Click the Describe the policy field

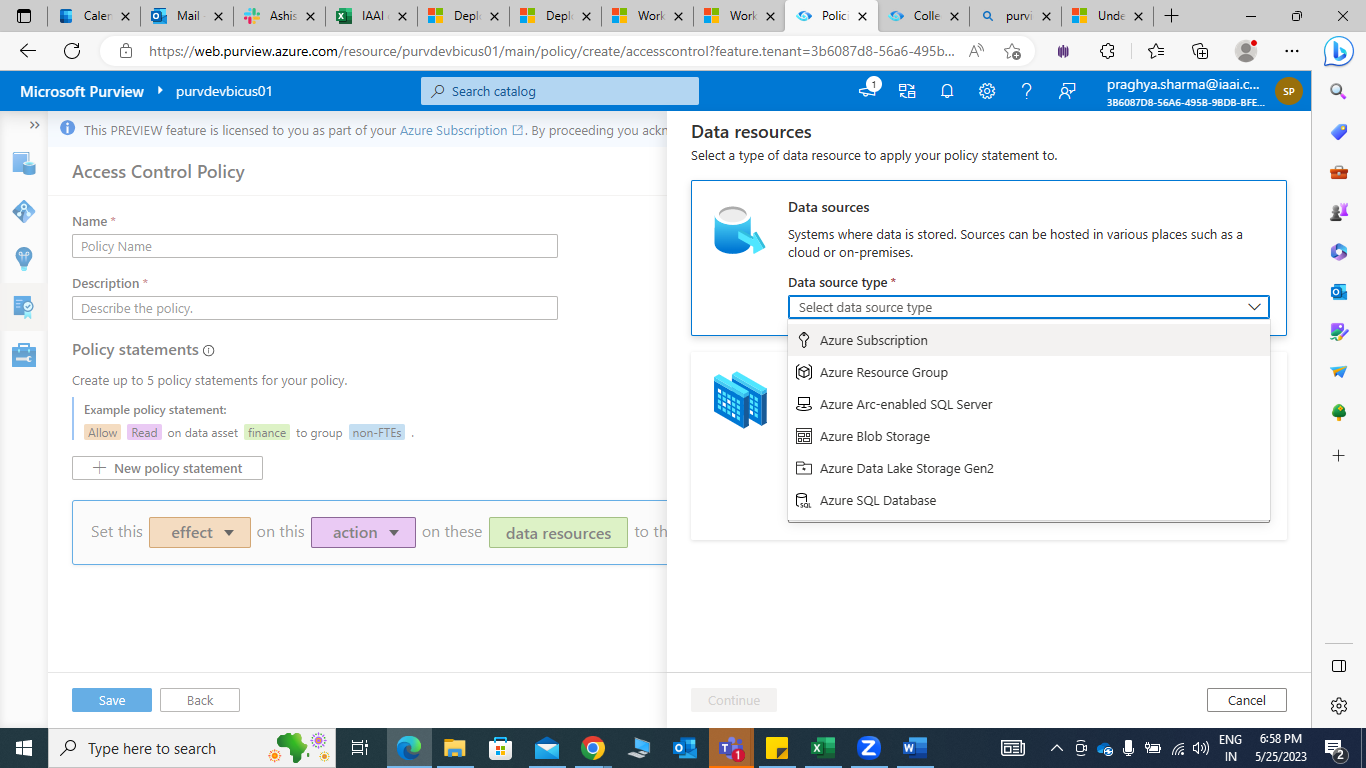pos(315,308)
